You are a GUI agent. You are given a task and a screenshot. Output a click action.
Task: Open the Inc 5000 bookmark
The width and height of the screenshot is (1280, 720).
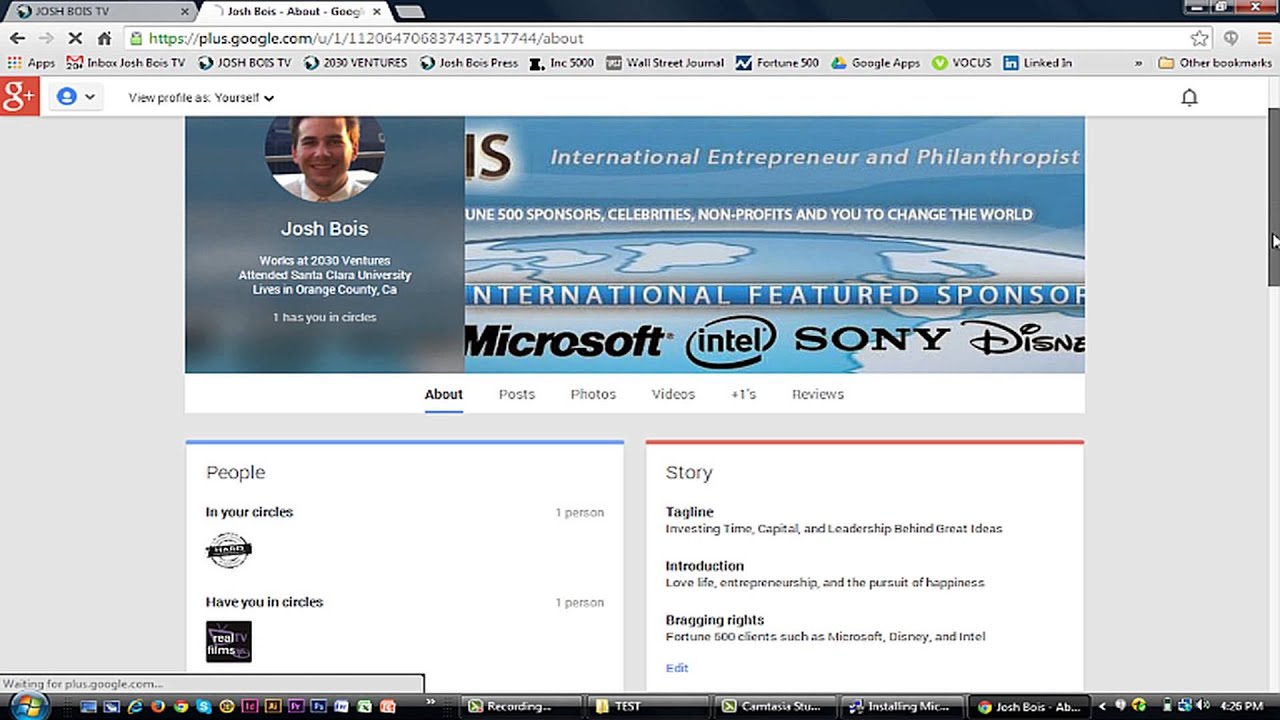pyautogui.click(x=561, y=62)
